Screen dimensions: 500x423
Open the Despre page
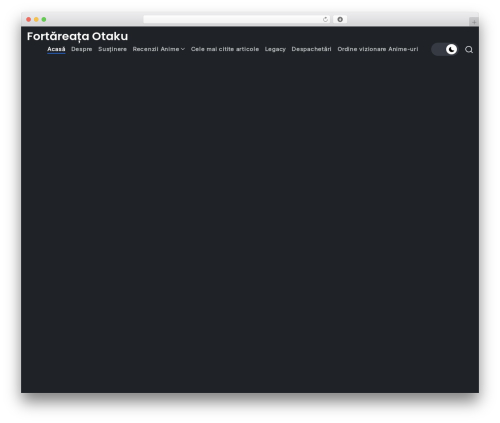pos(82,49)
